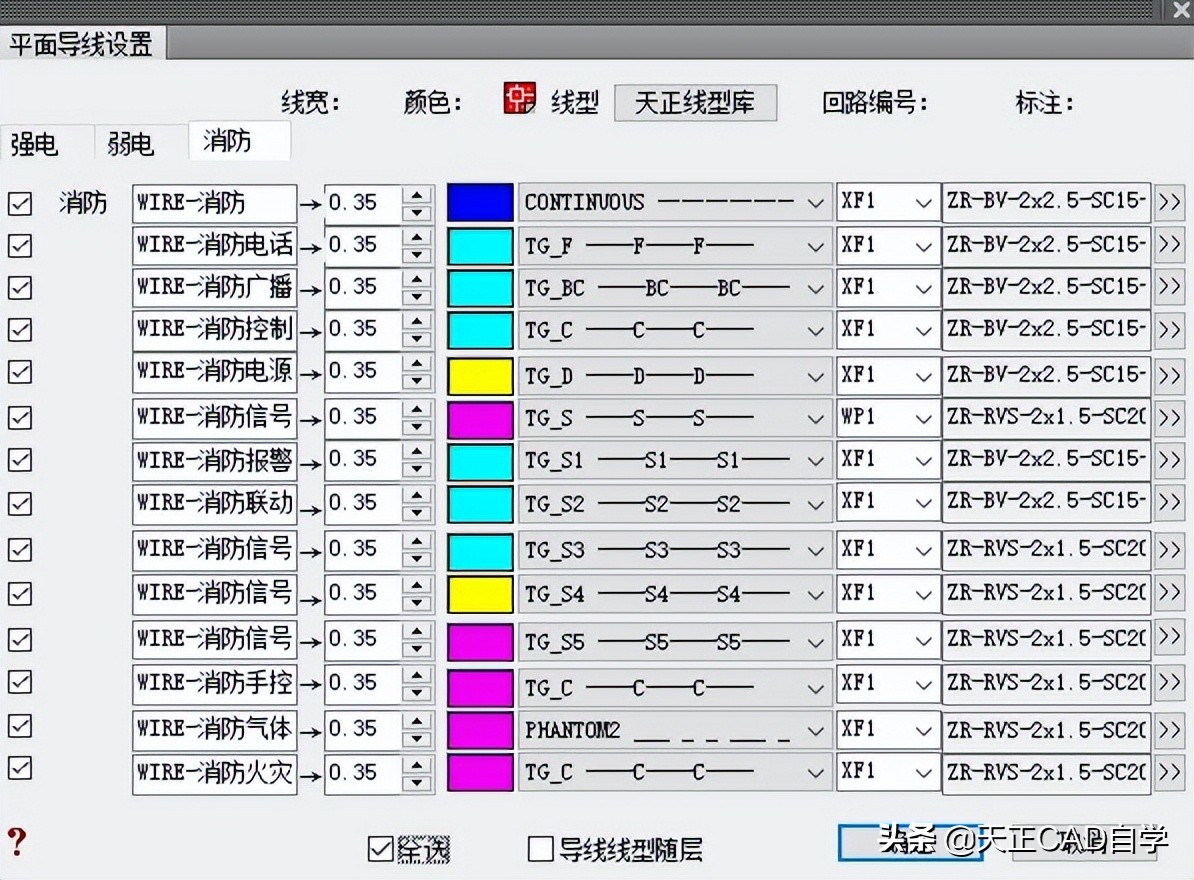The height and width of the screenshot is (880, 1194).
Task: Click the blue color swatch on WIRE-消防 row
Action: point(479,202)
